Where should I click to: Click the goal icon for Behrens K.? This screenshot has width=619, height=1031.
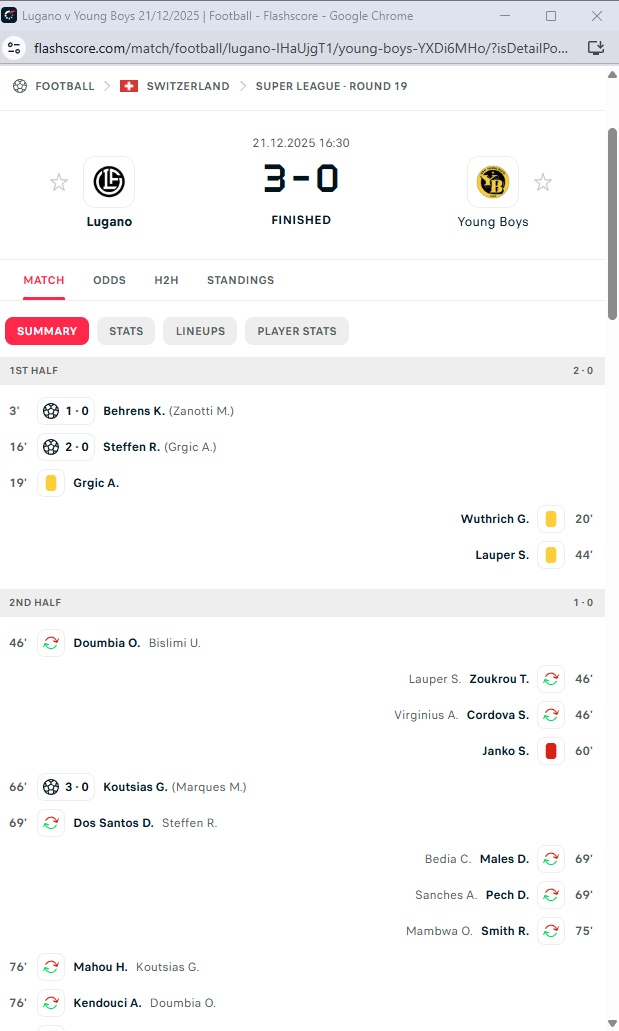(51, 411)
